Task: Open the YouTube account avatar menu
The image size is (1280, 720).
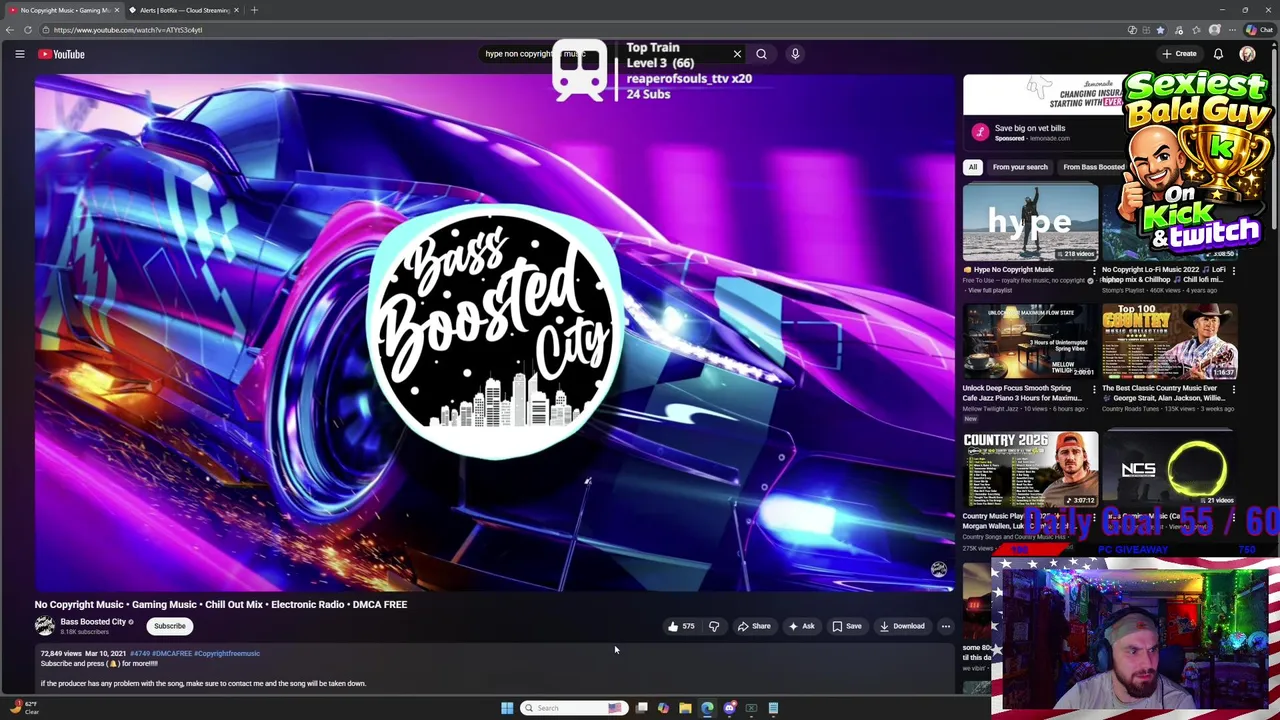Action: pos(1247,54)
